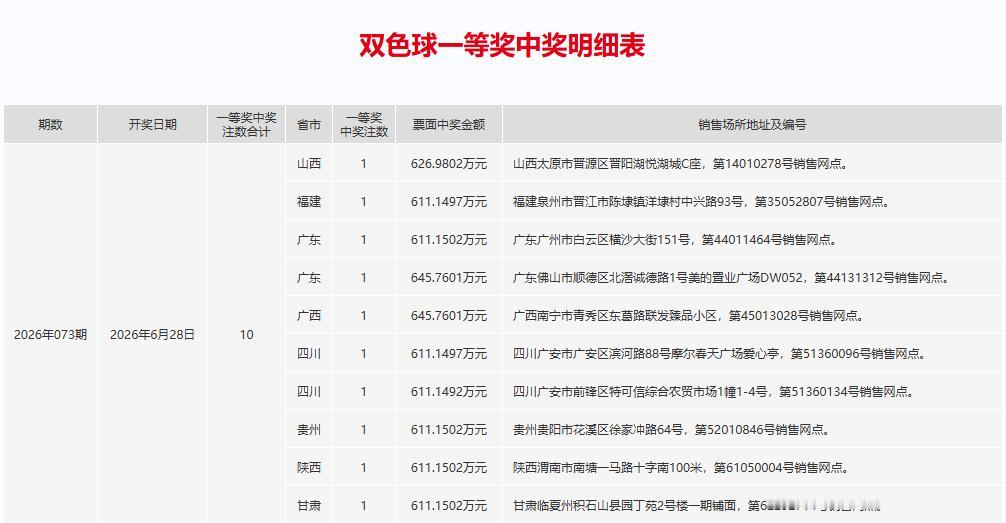
Task: Click the 广东广州市白云区横沙大街151号 address
Action: [675, 239]
